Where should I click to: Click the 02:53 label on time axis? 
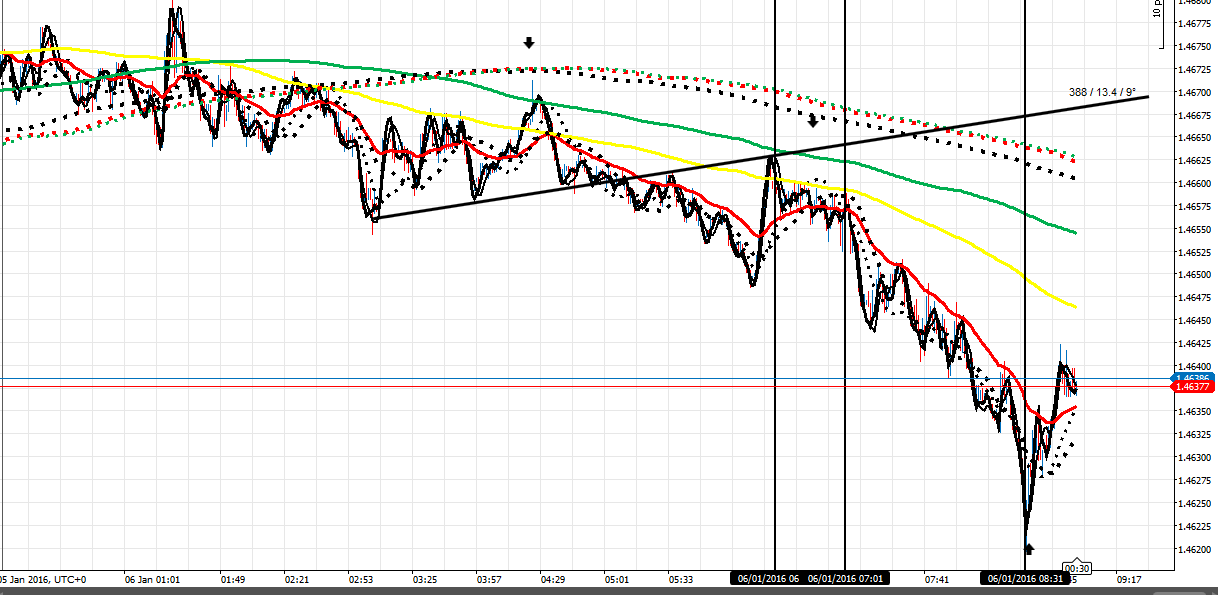tap(361, 579)
